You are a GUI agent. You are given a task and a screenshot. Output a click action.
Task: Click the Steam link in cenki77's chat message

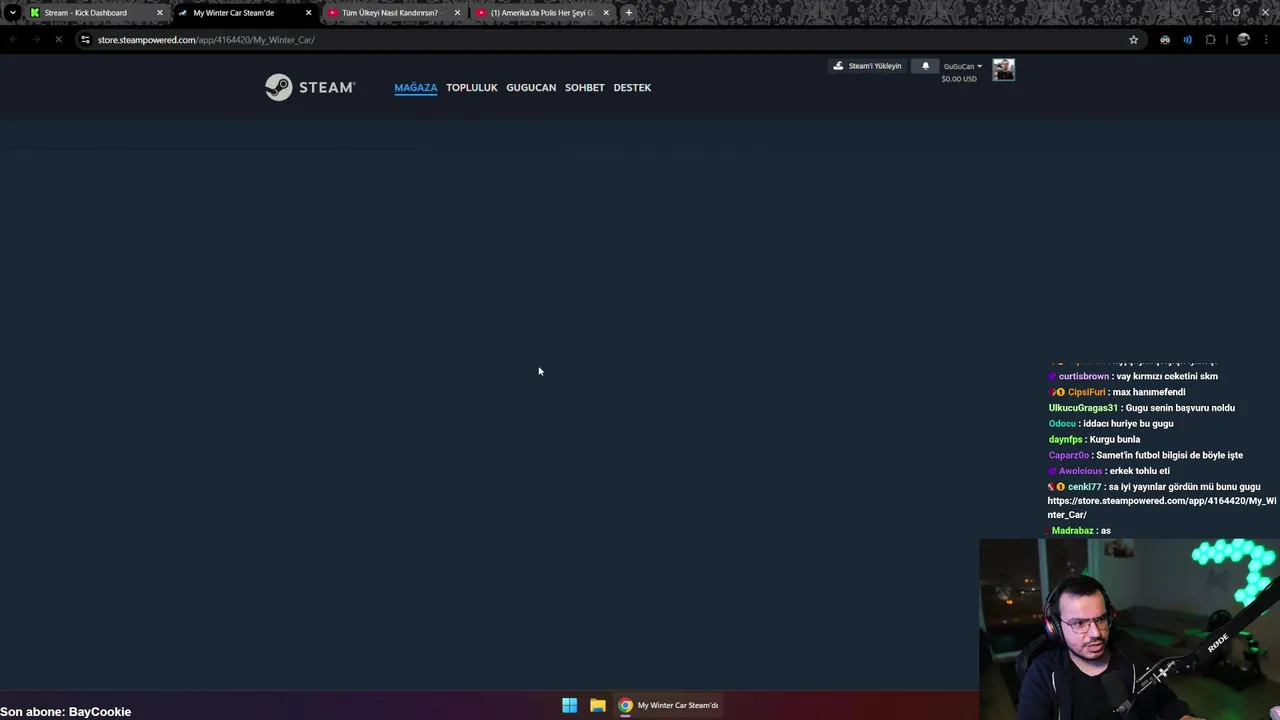(x=1162, y=507)
